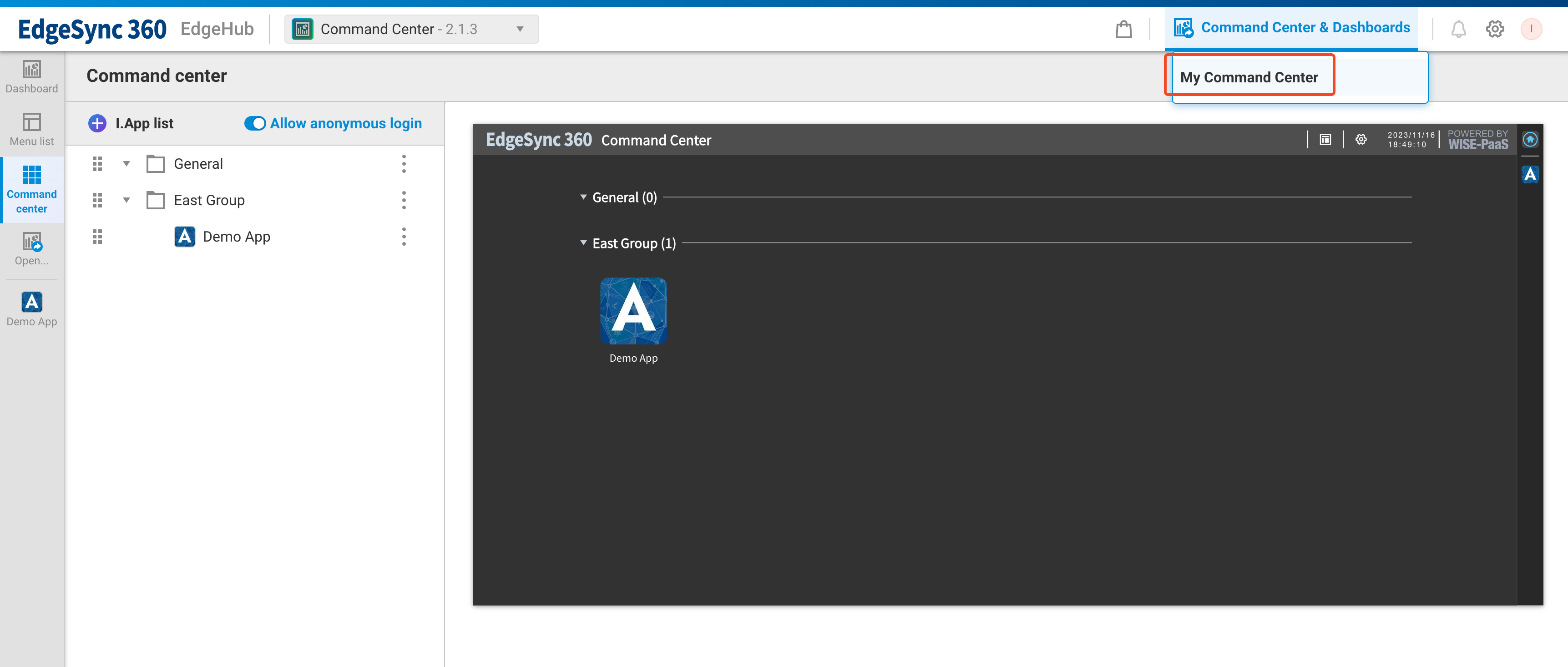Open the Command Center version dropdown
The height and width of the screenshot is (667, 1568).
pyautogui.click(x=519, y=29)
